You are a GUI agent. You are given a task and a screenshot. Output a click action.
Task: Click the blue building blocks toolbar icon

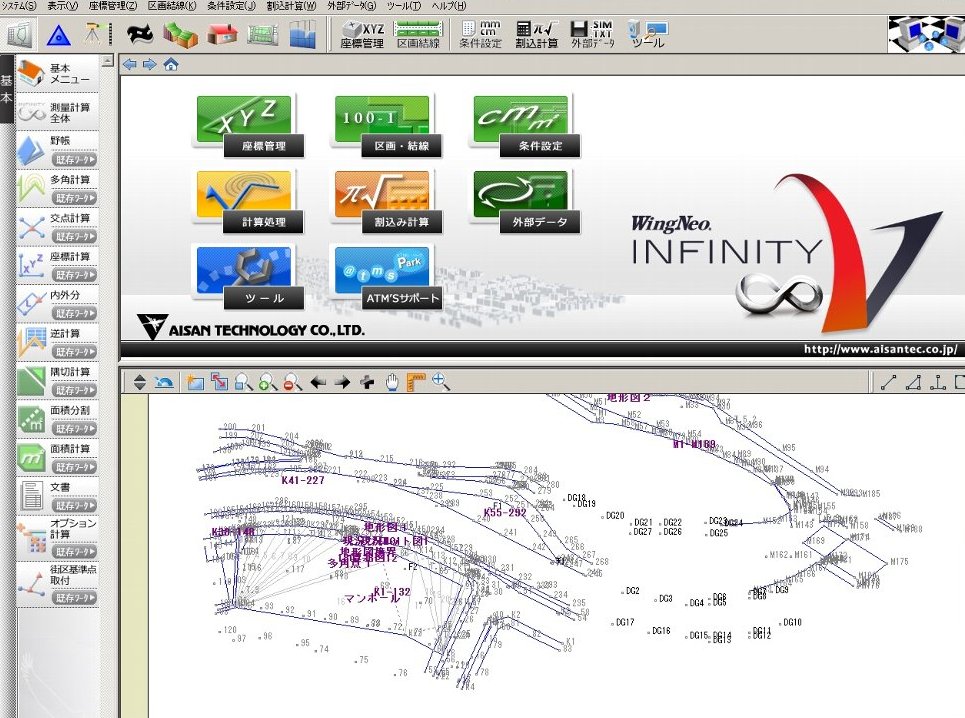tap(302, 34)
